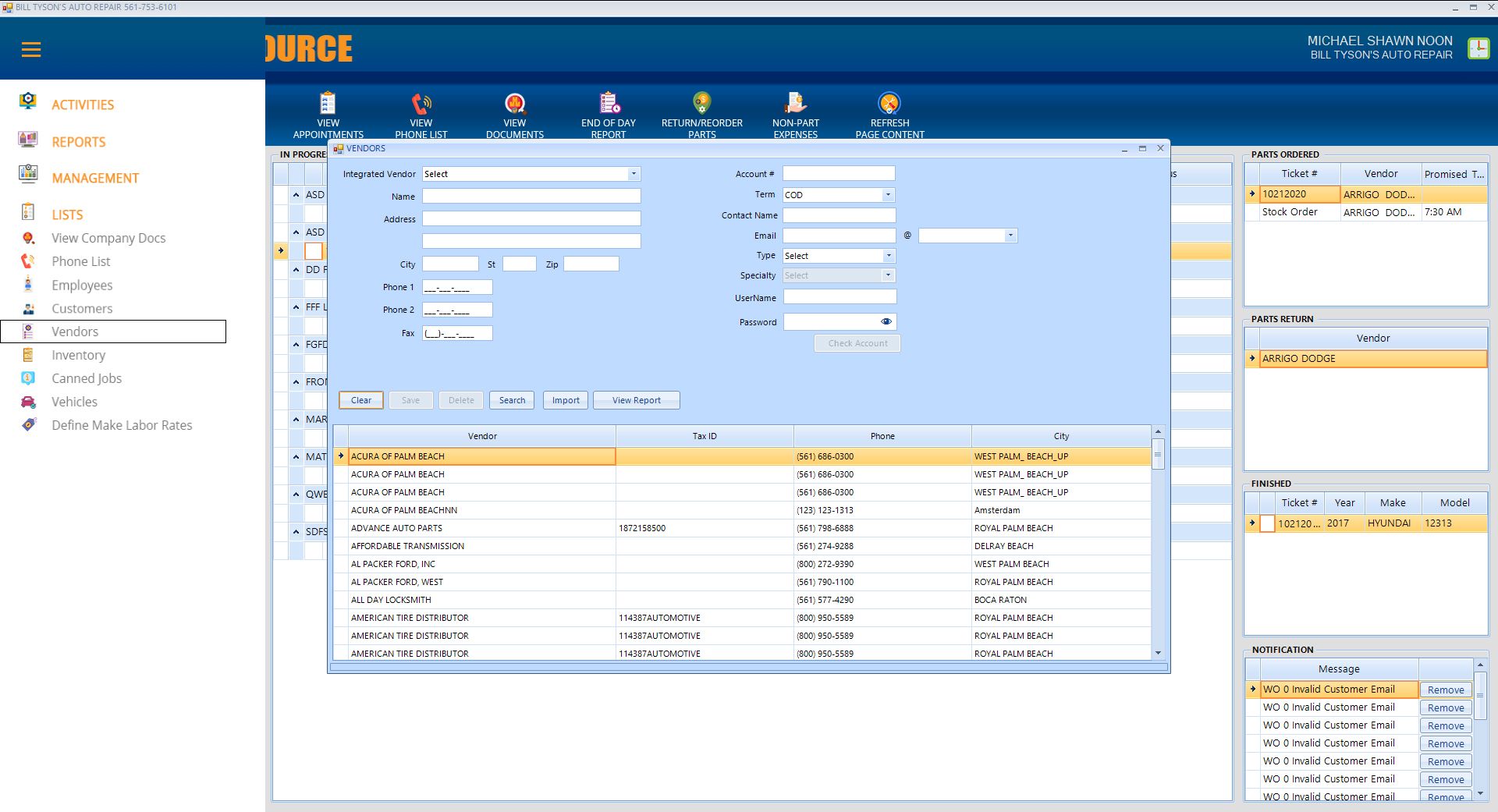The height and width of the screenshot is (812, 1498).
Task: Click the View Appointments icon
Action: pyautogui.click(x=328, y=104)
